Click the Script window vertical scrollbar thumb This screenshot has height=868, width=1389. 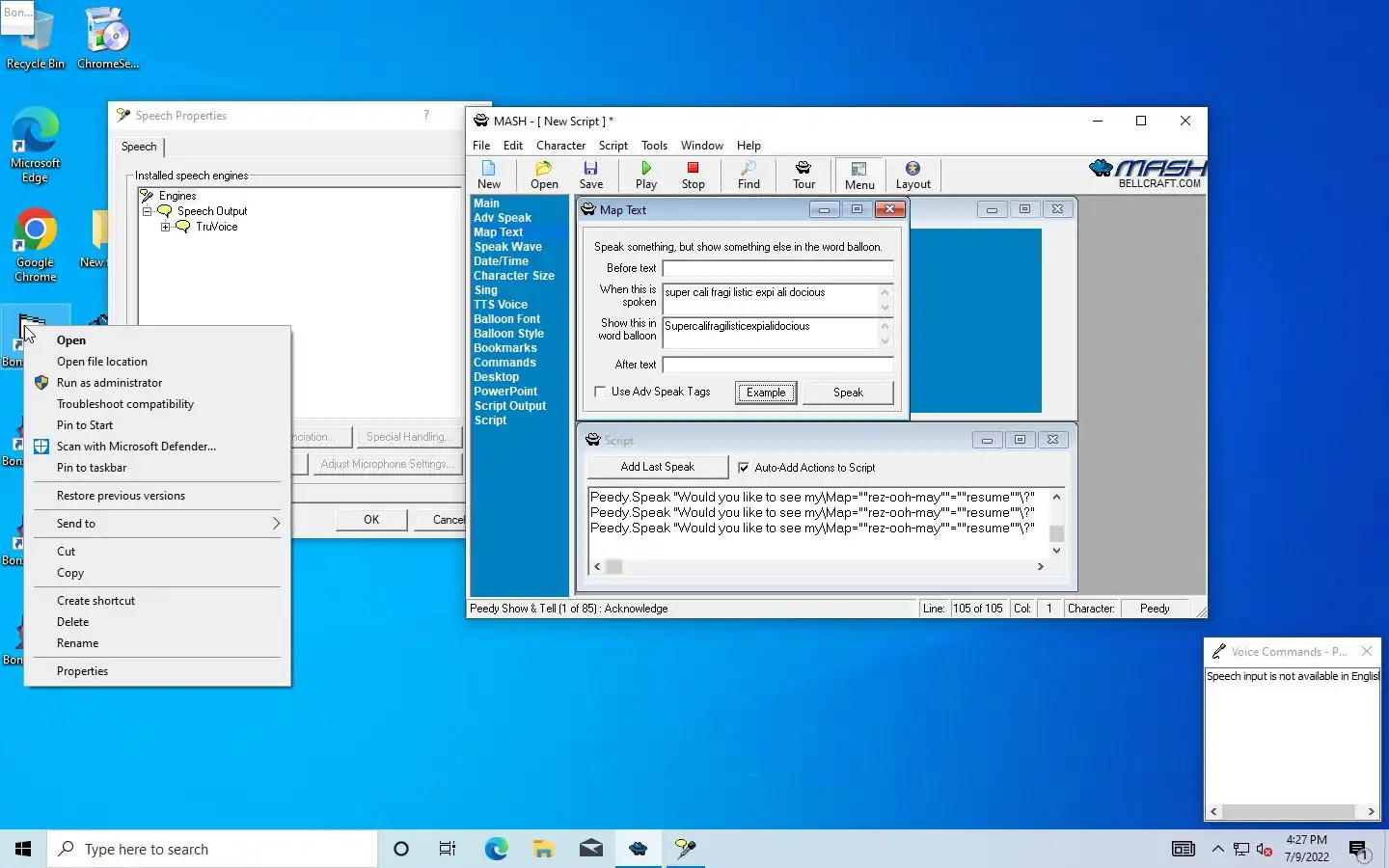(1056, 533)
